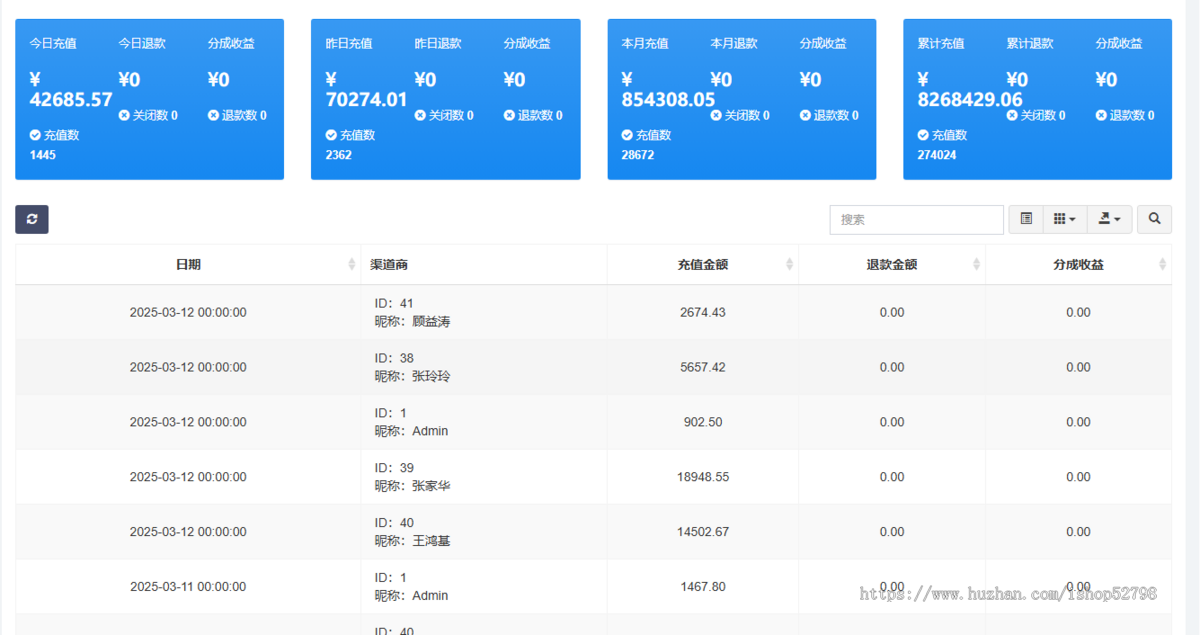Click the ID：38 channel entry
Image resolution: width=1200 pixels, height=635 pixels.
coord(394,358)
